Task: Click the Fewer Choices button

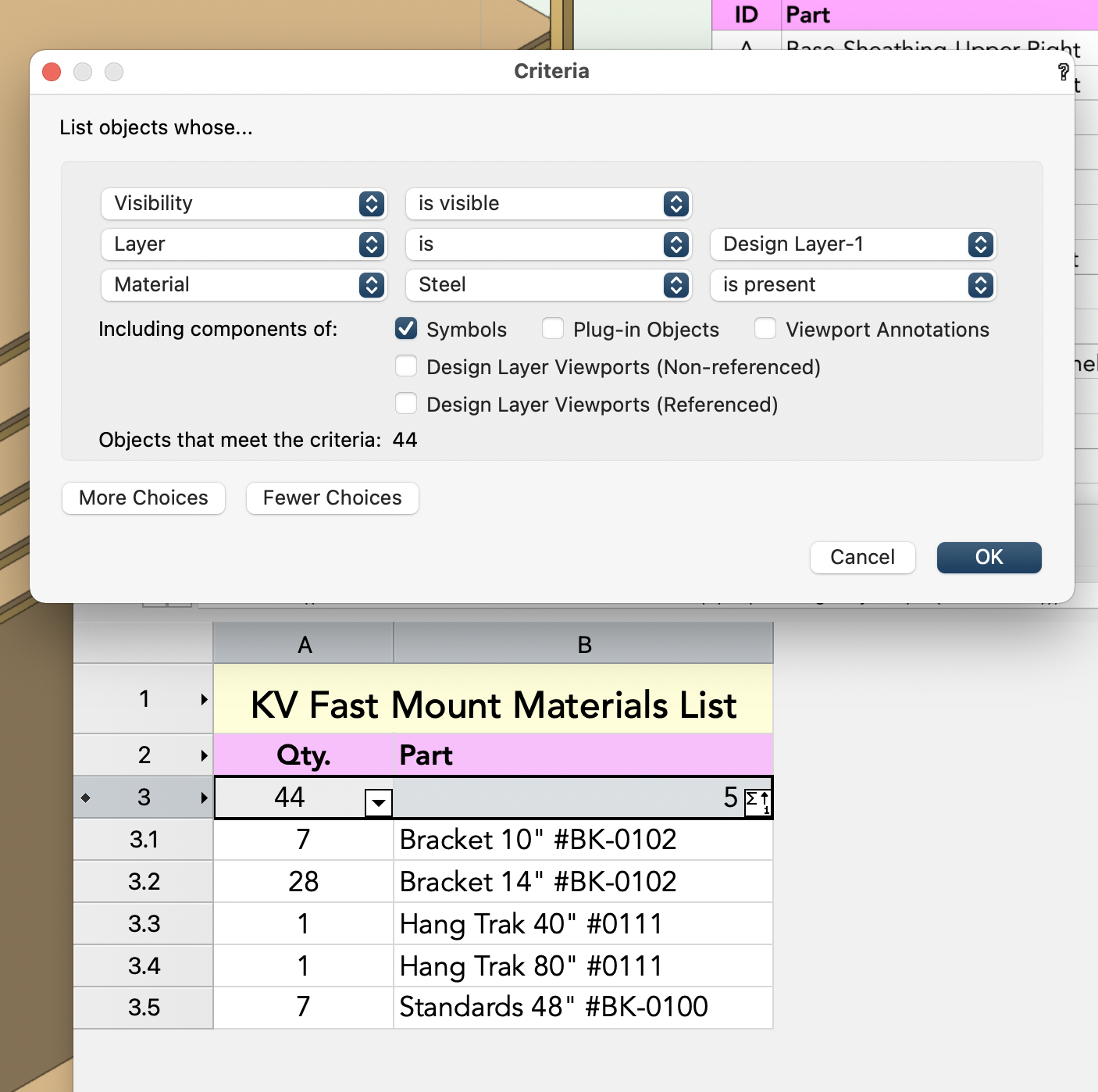Action: click(332, 498)
